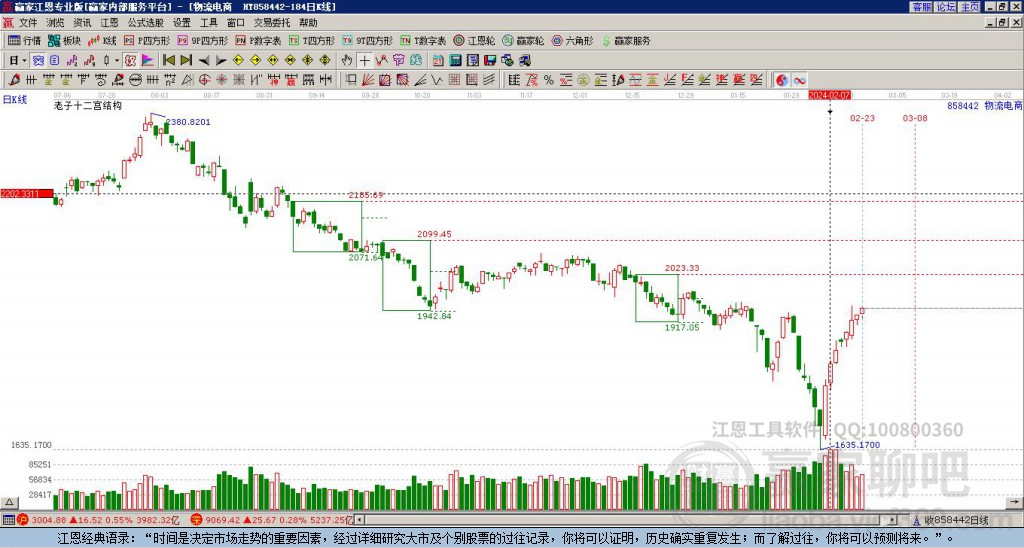Open the 9P四方形 tool
The image size is (1024, 548).
pos(202,40)
